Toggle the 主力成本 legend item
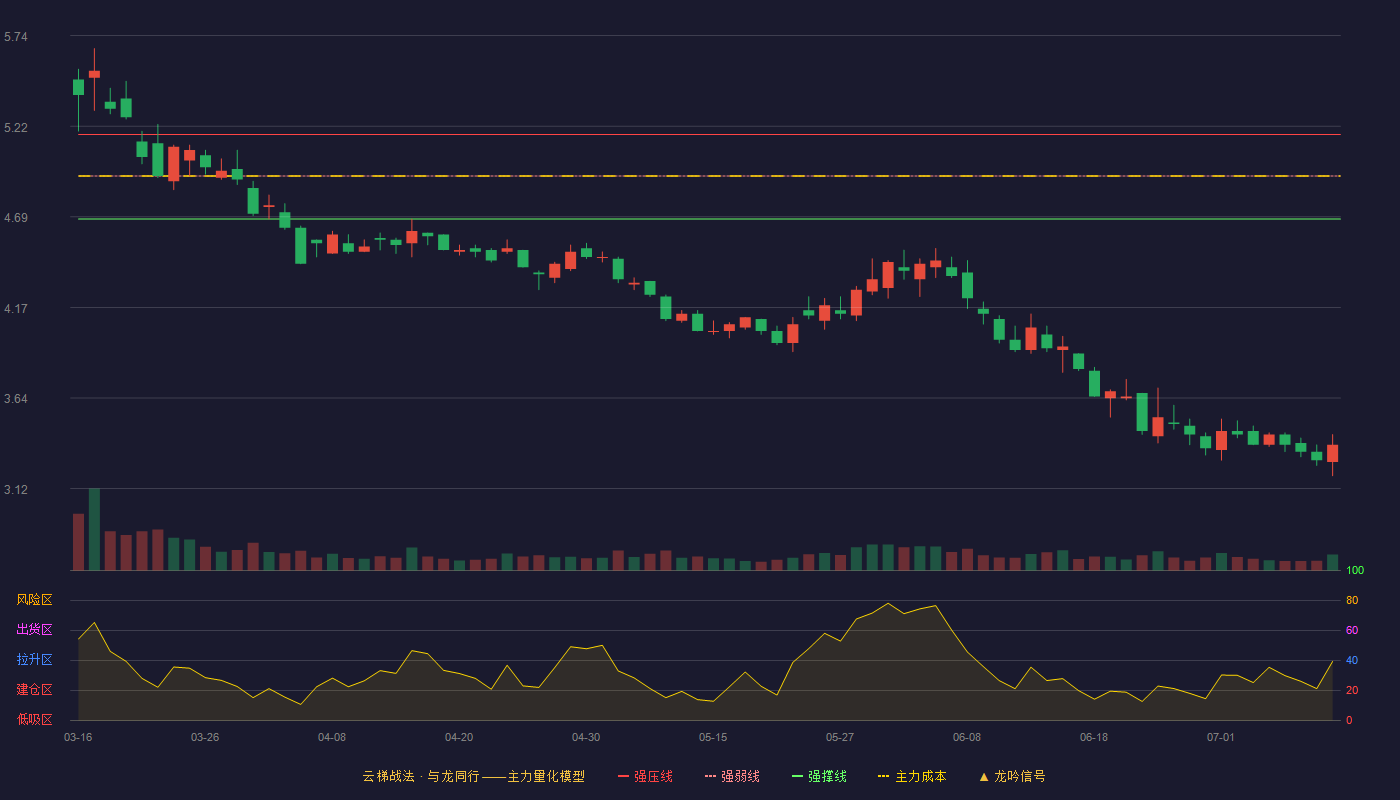Image resolution: width=1400 pixels, height=800 pixels. point(911,776)
